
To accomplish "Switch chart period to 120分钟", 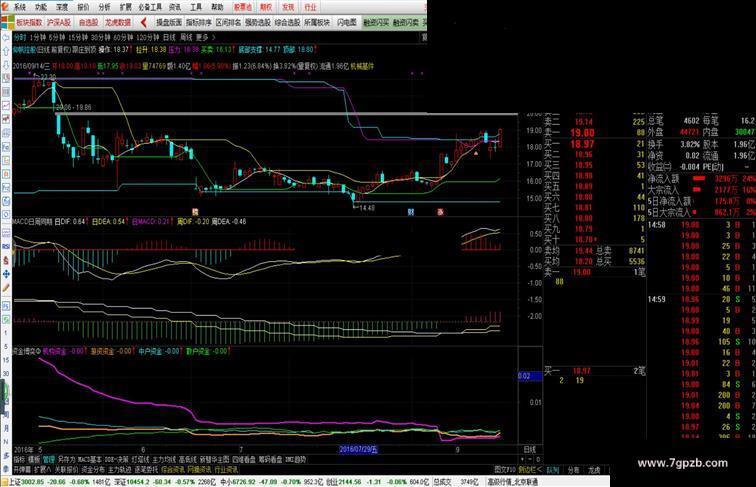I will coord(148,37).
